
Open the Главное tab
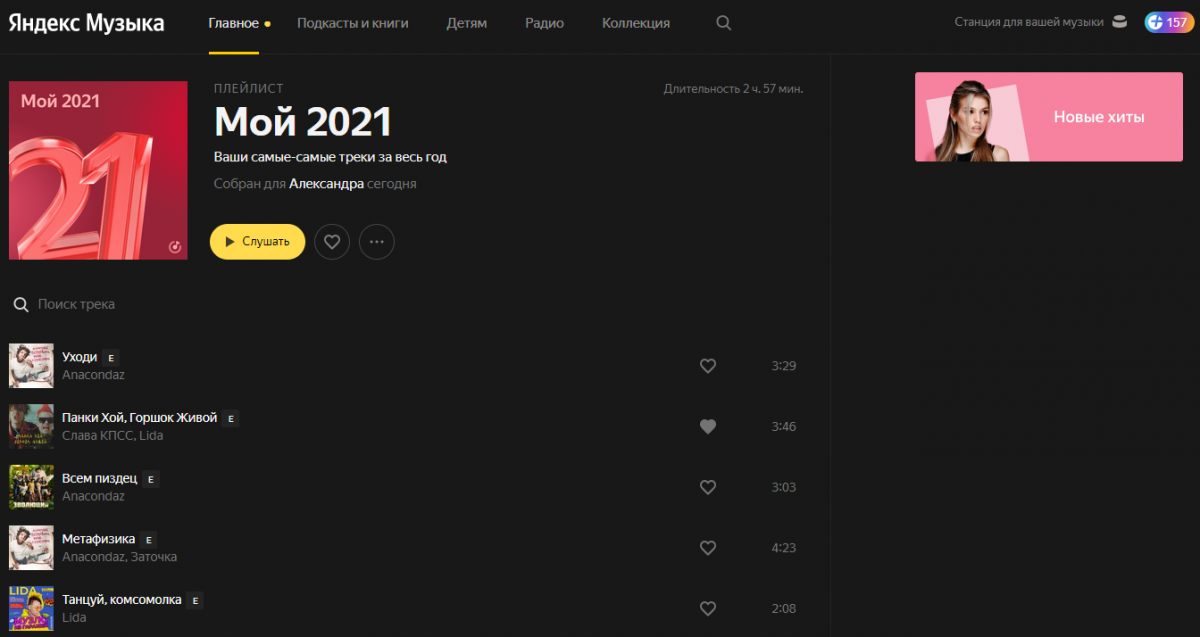pyautogui.click(x=233, y=23)
